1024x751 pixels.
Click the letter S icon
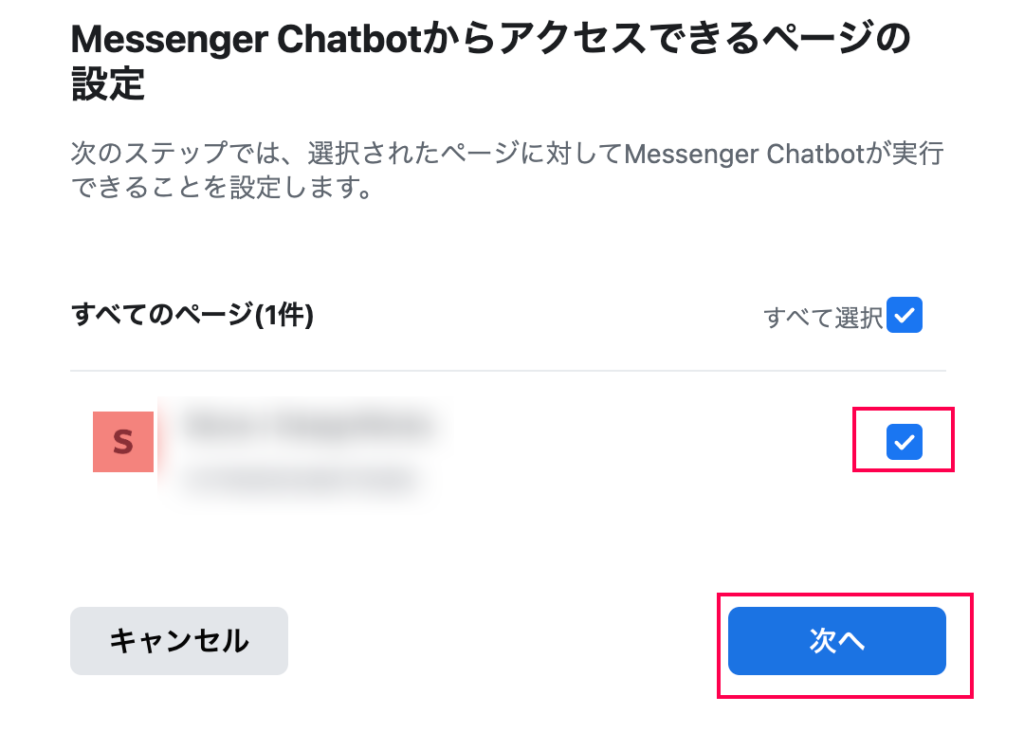pyautogui.click(x=123, y=442)
